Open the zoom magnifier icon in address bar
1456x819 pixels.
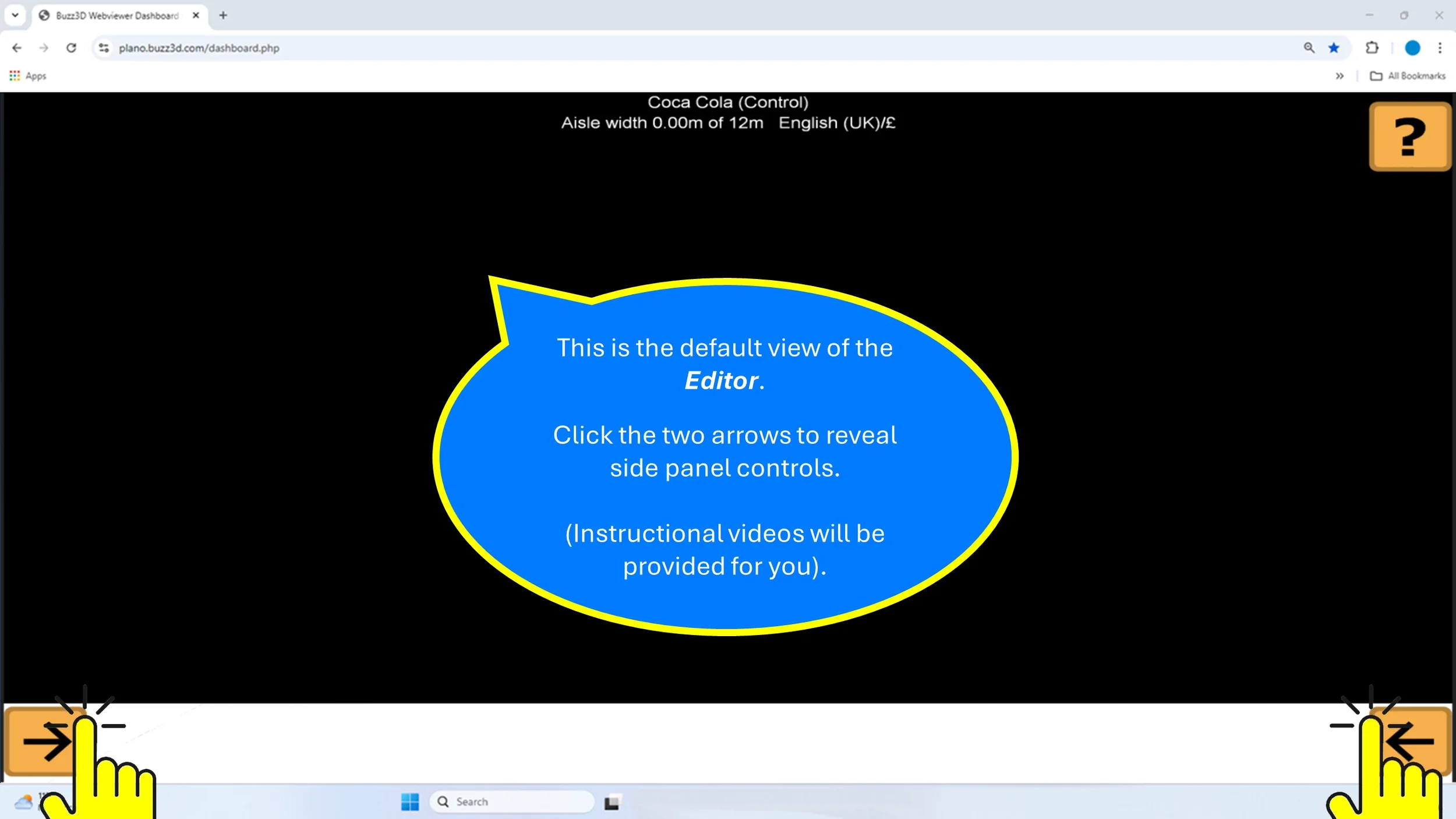tap(1309, 48)
